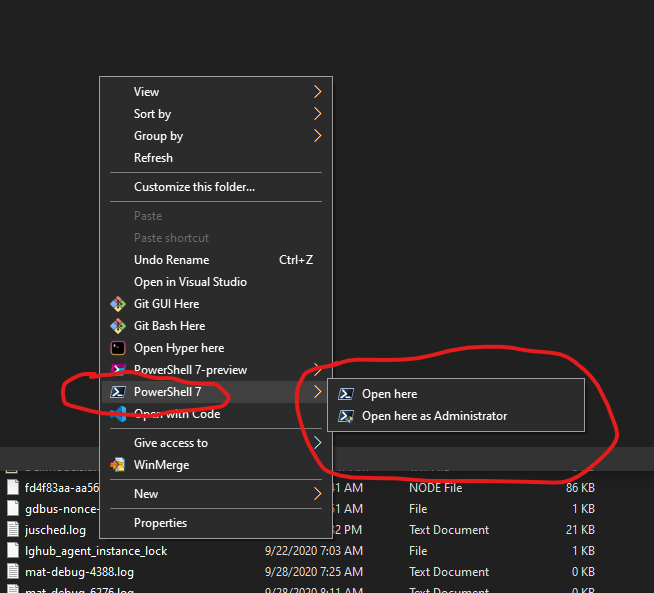Select the mat-debug-4388.log file name
Screen dimensions: 654x593
[x=79, y=572]
